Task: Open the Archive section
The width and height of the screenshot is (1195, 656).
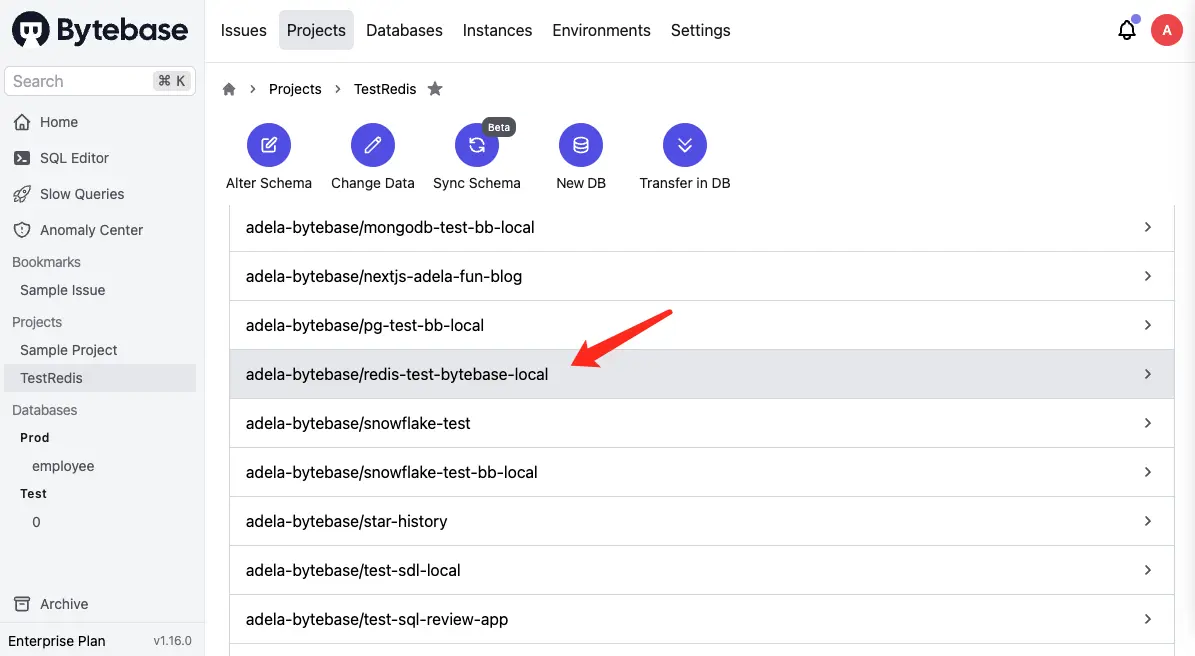Action: (x=64, y=604)
